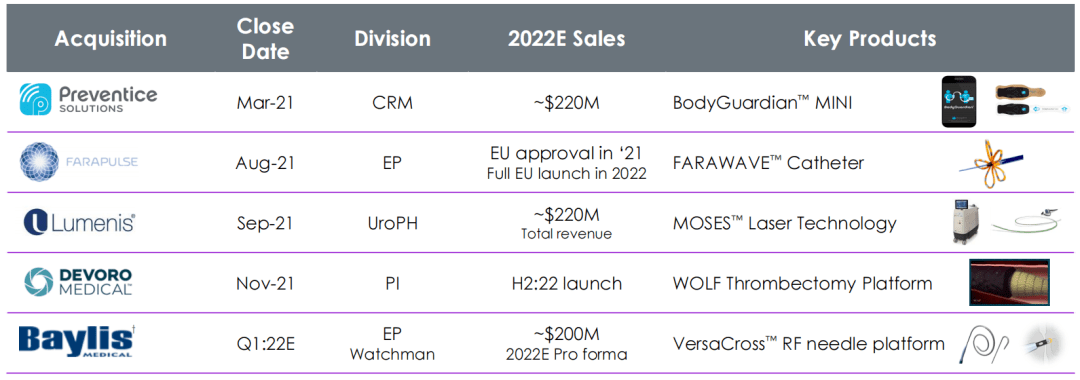
Task: Click the Preventice Solutions logo
Action: click(x=87, y=99)
